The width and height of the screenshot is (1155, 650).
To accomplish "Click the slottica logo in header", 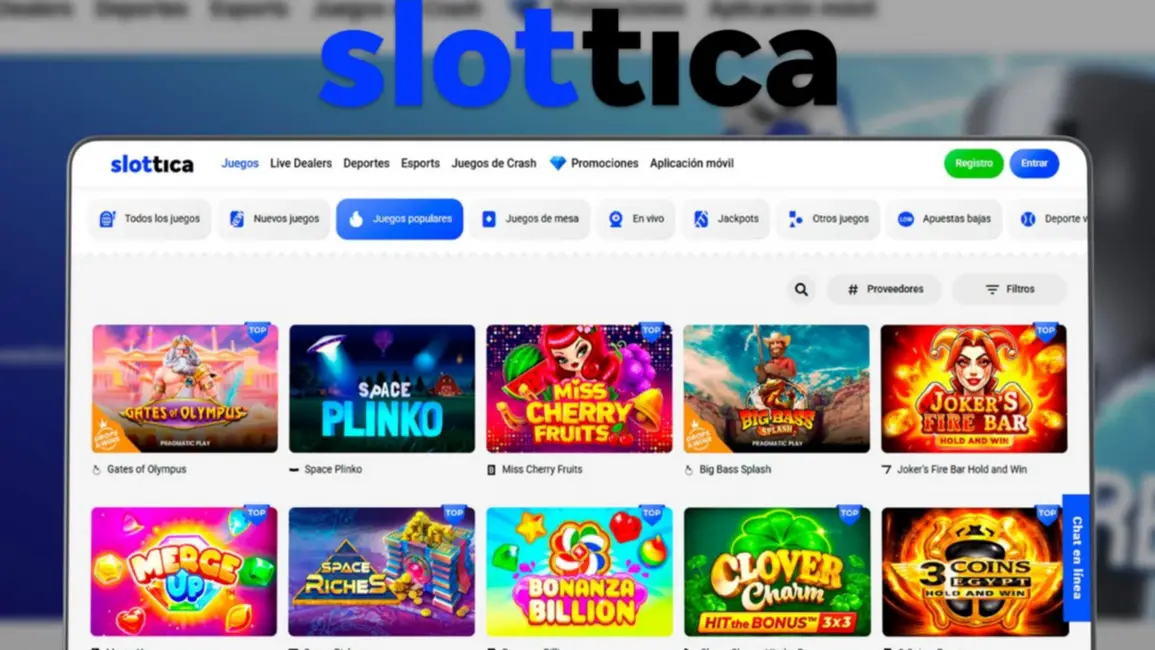I will pyautogui.click(x=152, y=164).
